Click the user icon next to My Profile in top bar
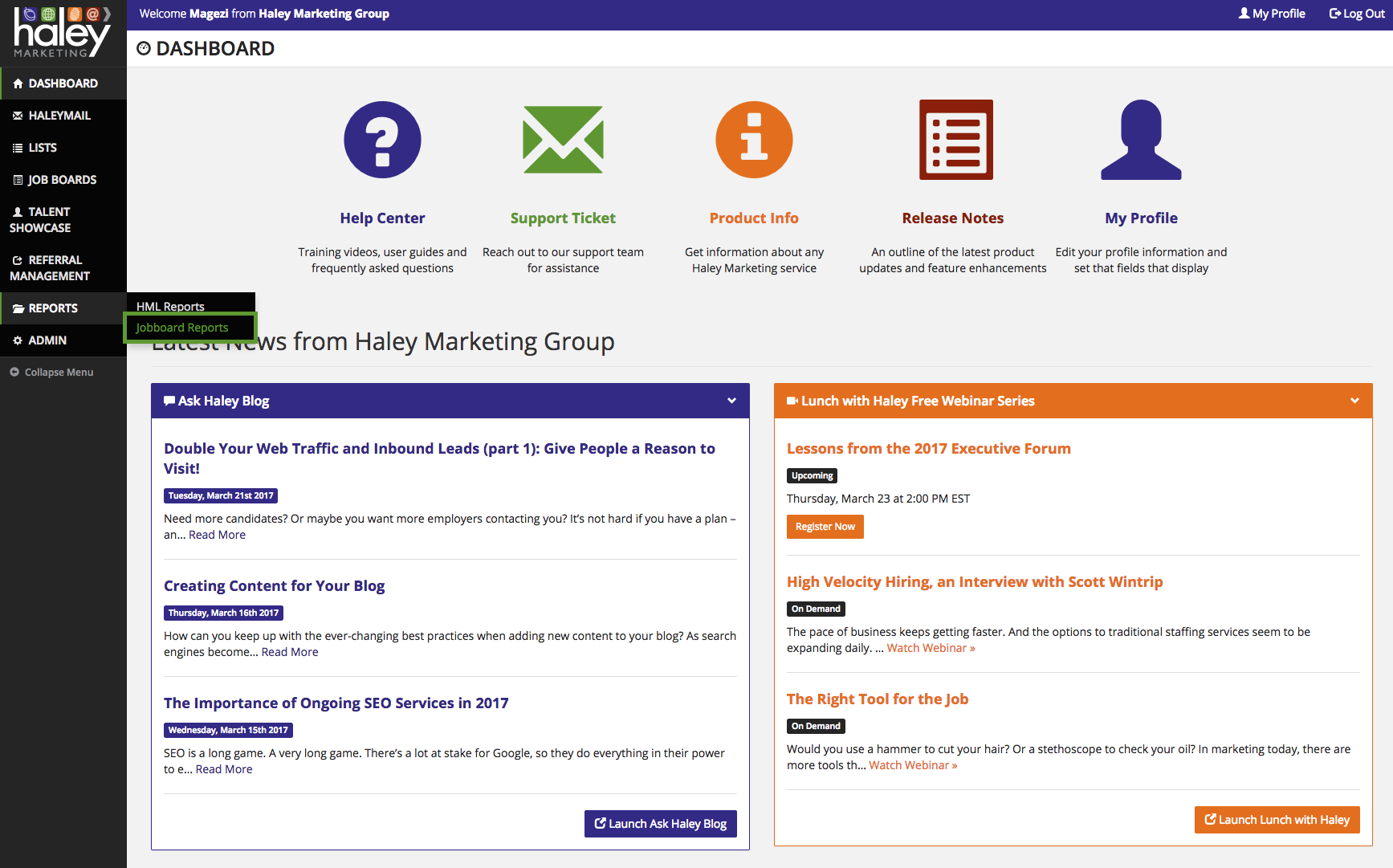Image resolution: width=1393 pixels, height=868 pixels. coord(1244,13)
